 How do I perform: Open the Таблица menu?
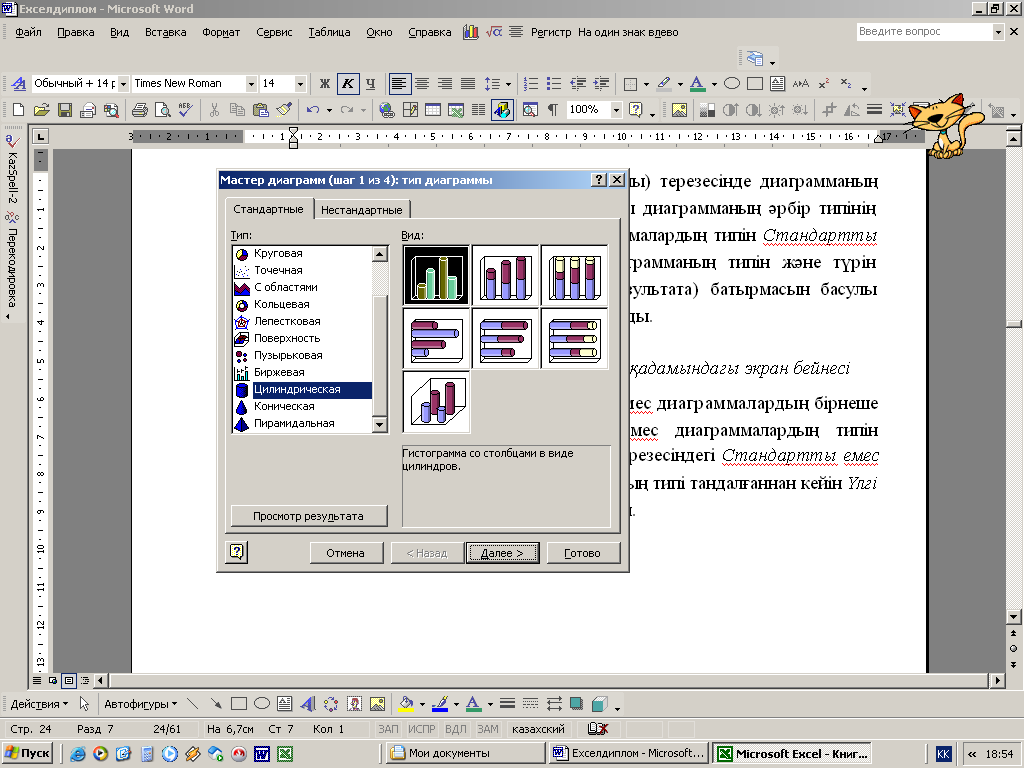tap(329, 32)
